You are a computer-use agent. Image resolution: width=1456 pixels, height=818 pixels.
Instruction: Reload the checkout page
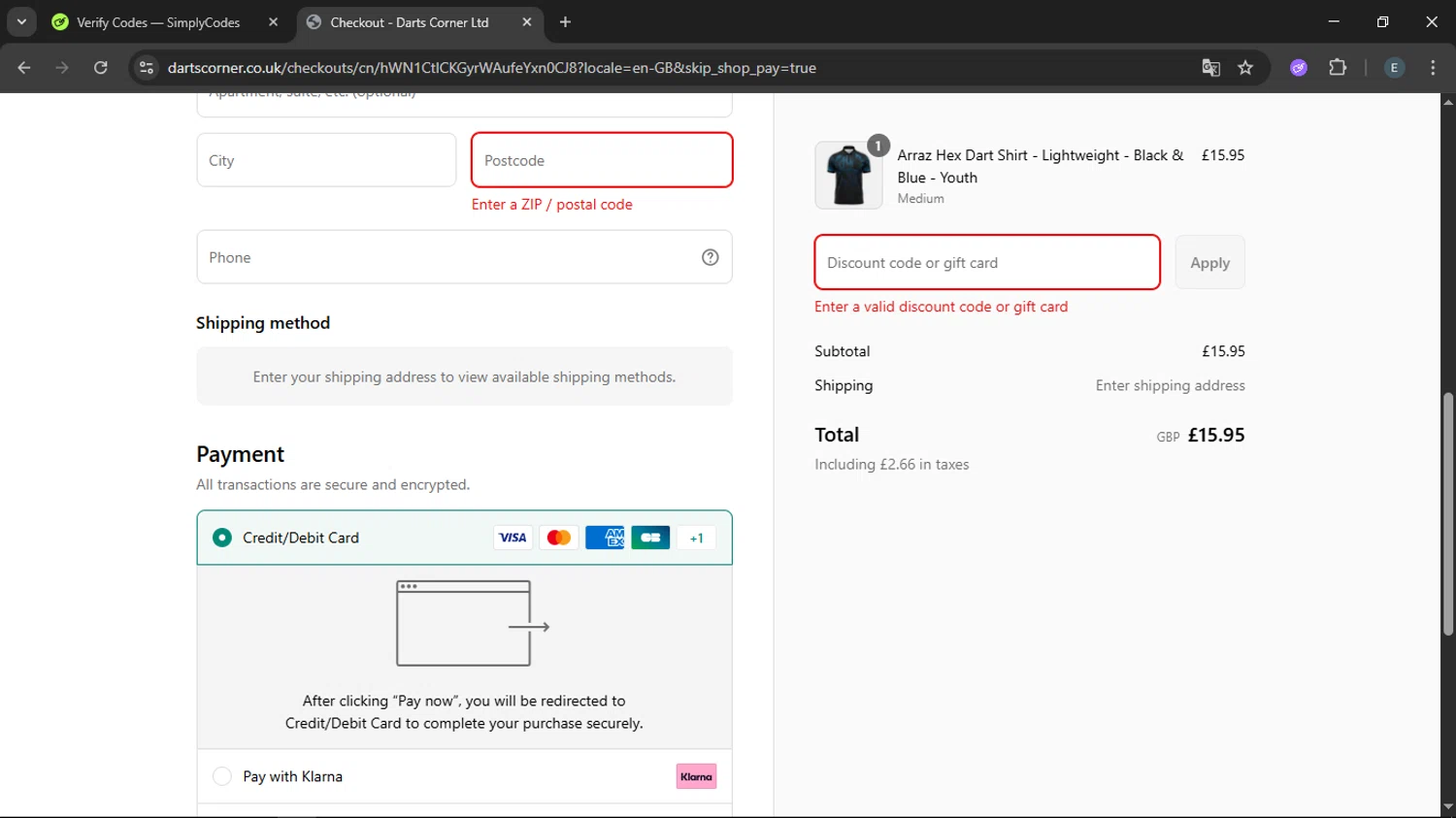coord(101,68)
